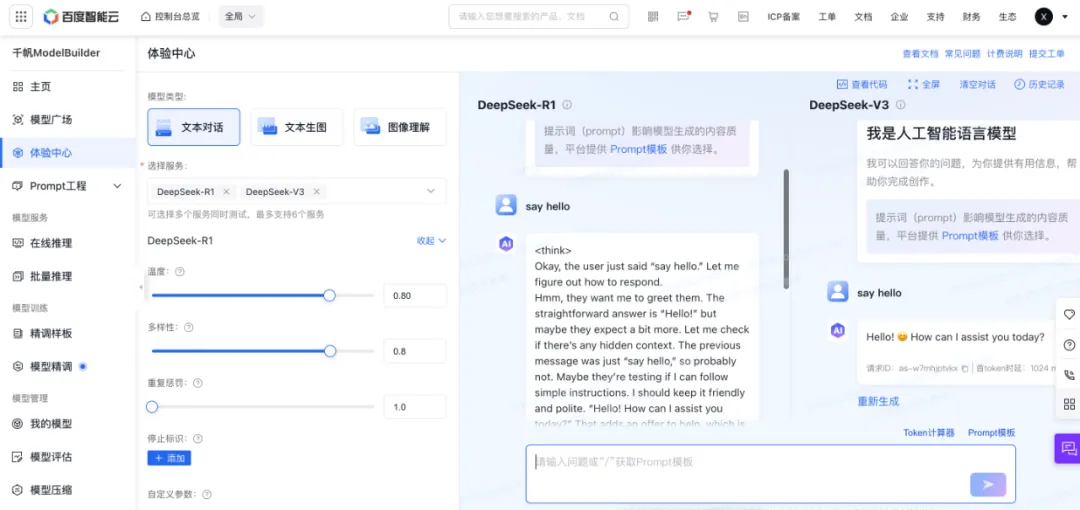Click the QR code icon in top bar
Screen dimensions: 1080x510
coord(653,17)
